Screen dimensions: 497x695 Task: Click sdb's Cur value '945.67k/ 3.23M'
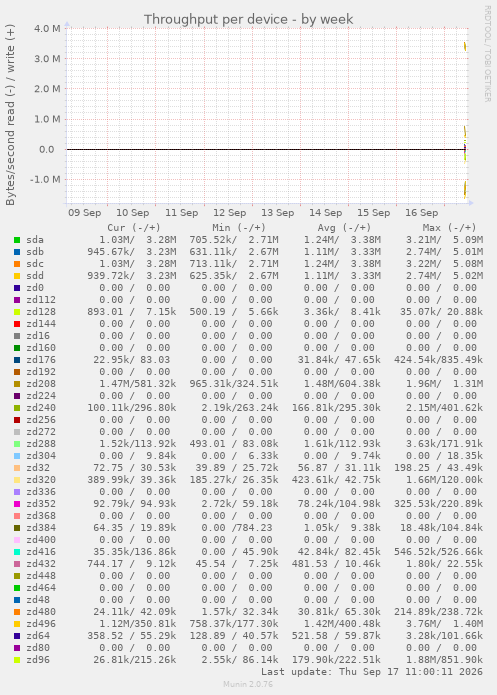tap(132, 252)
